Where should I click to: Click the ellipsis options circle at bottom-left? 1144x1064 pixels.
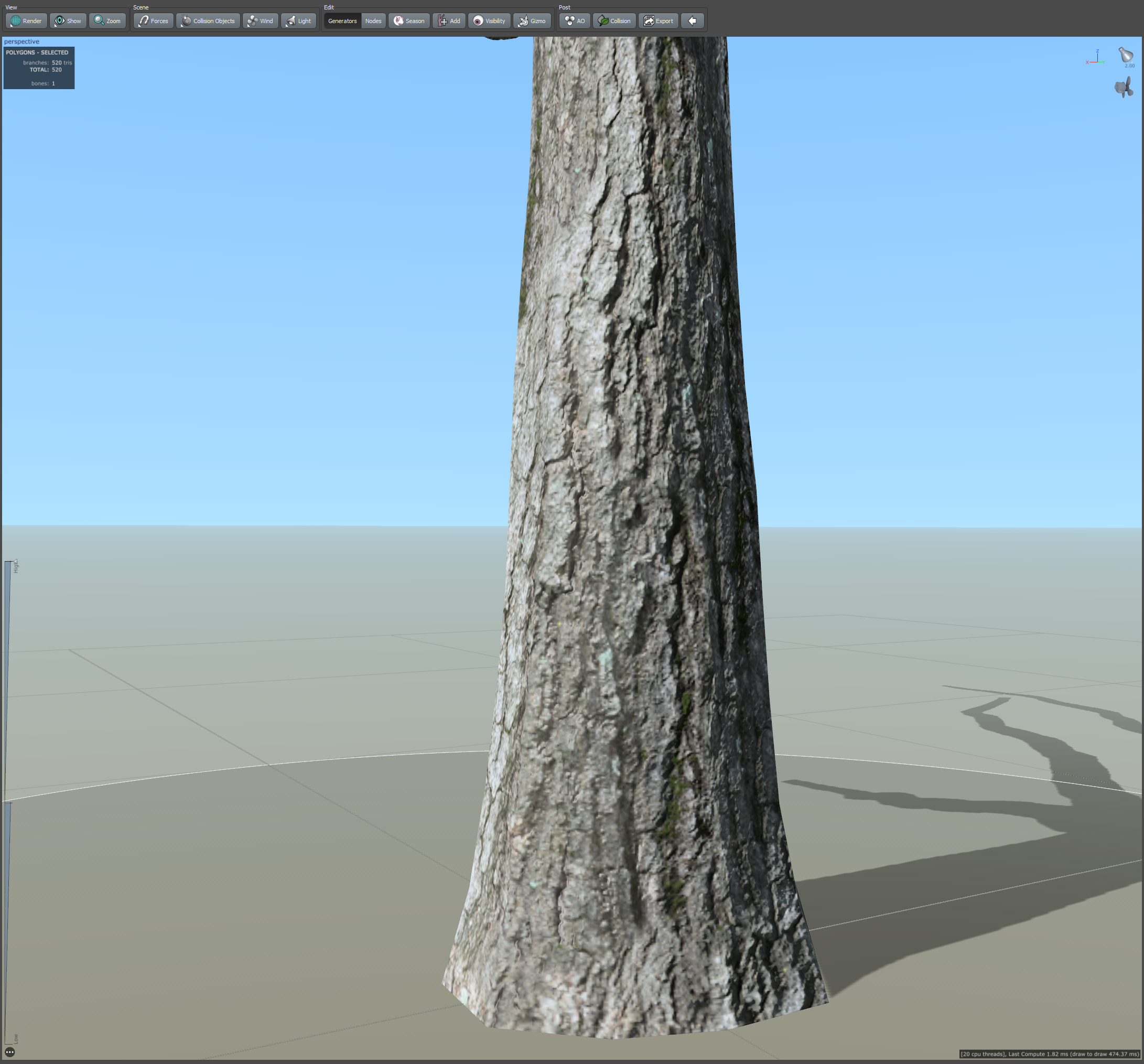[x=10, y=1052]
